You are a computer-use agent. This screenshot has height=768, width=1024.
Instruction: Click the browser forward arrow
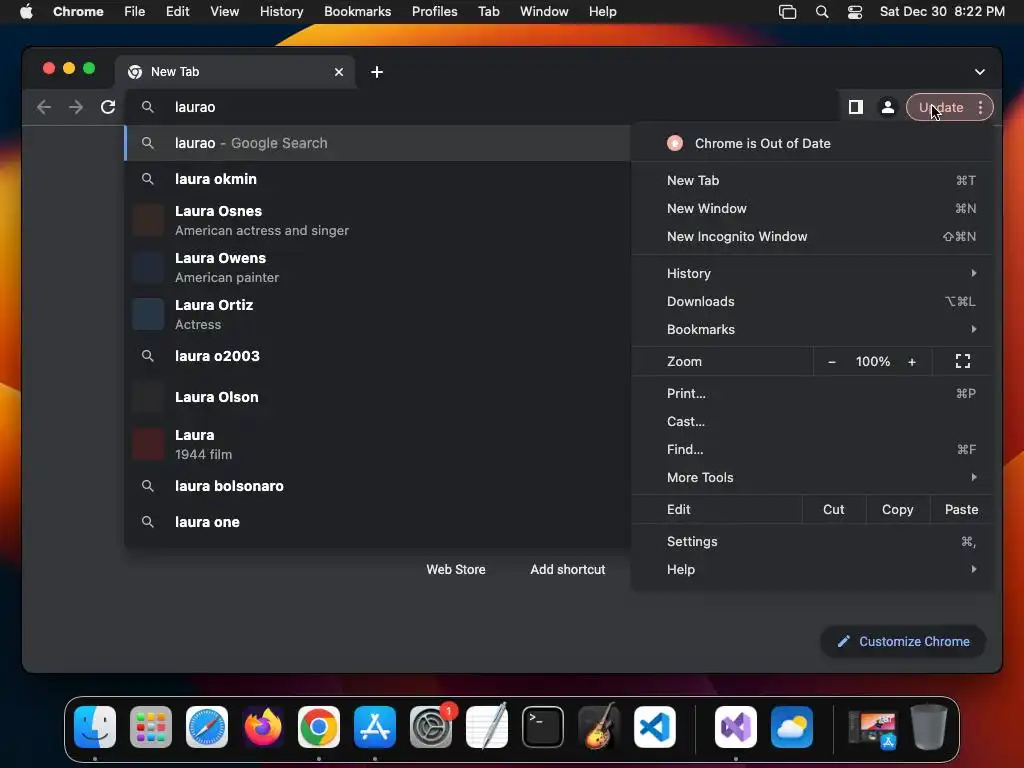76,107
